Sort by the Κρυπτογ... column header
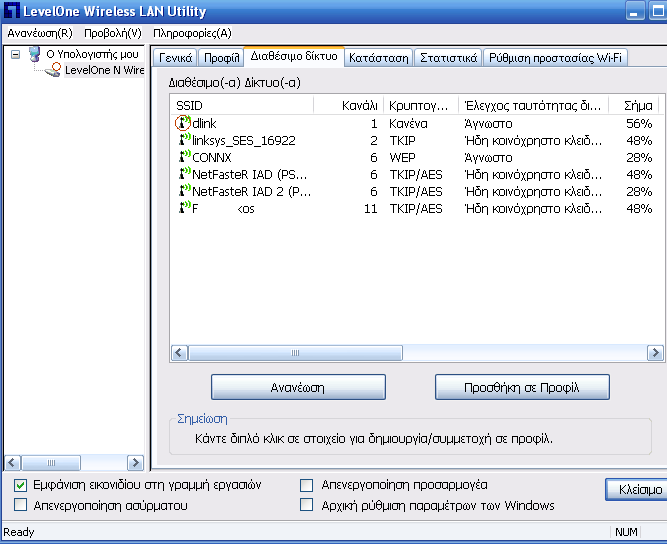This screenshot has height=544, width=667. tap(421, 105)
